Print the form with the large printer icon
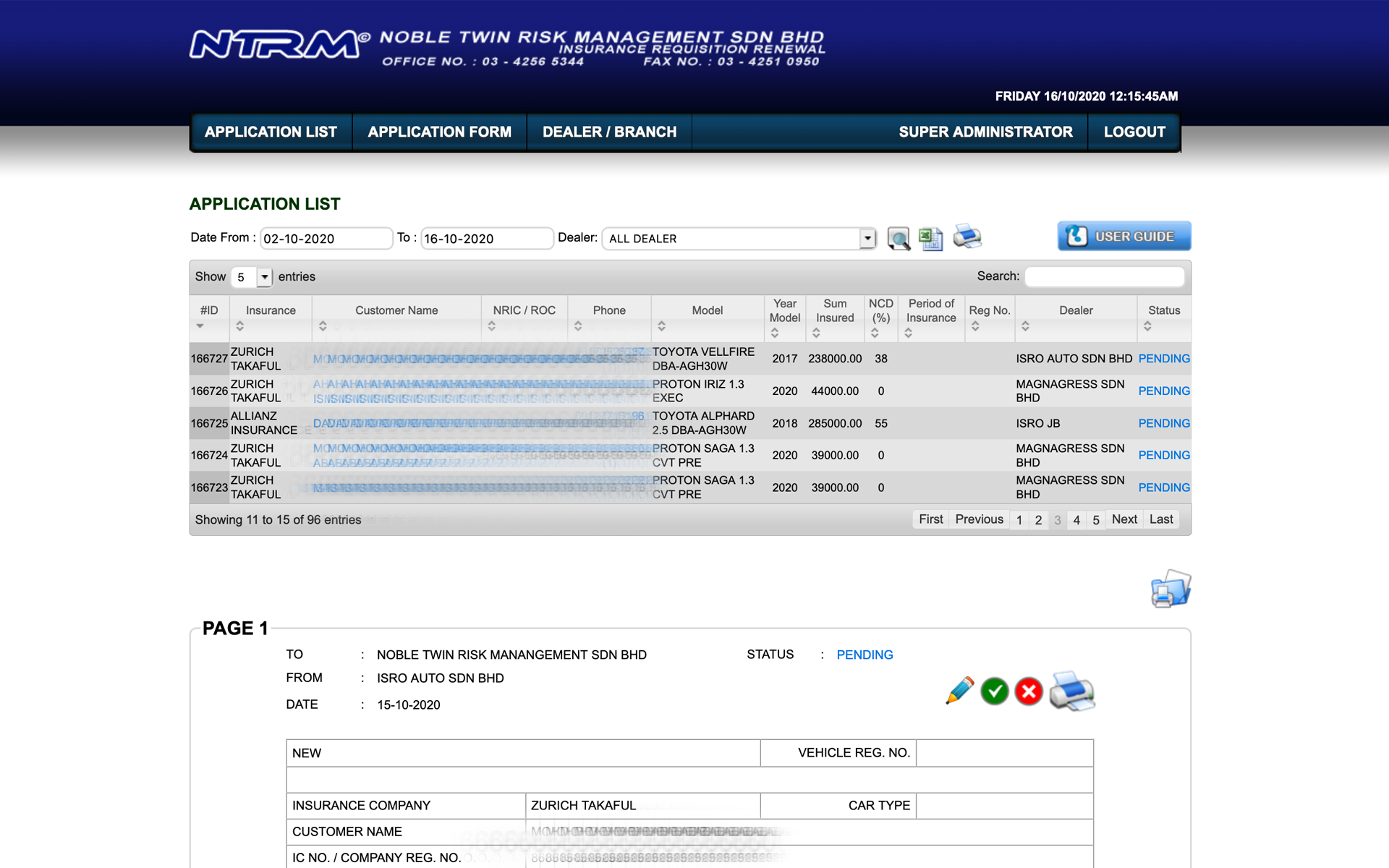Image resolution: width=1389 pixels, height=868 pixels. point(1072,691)
